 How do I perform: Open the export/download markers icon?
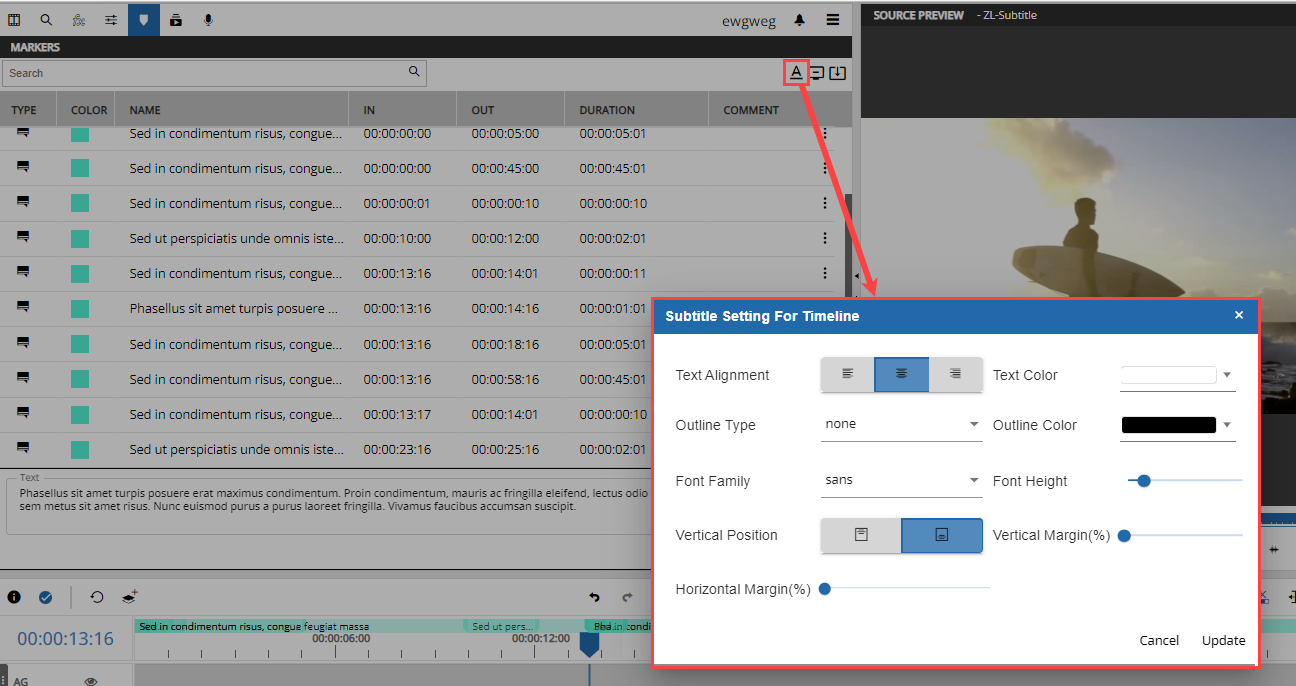coord(838,72)
